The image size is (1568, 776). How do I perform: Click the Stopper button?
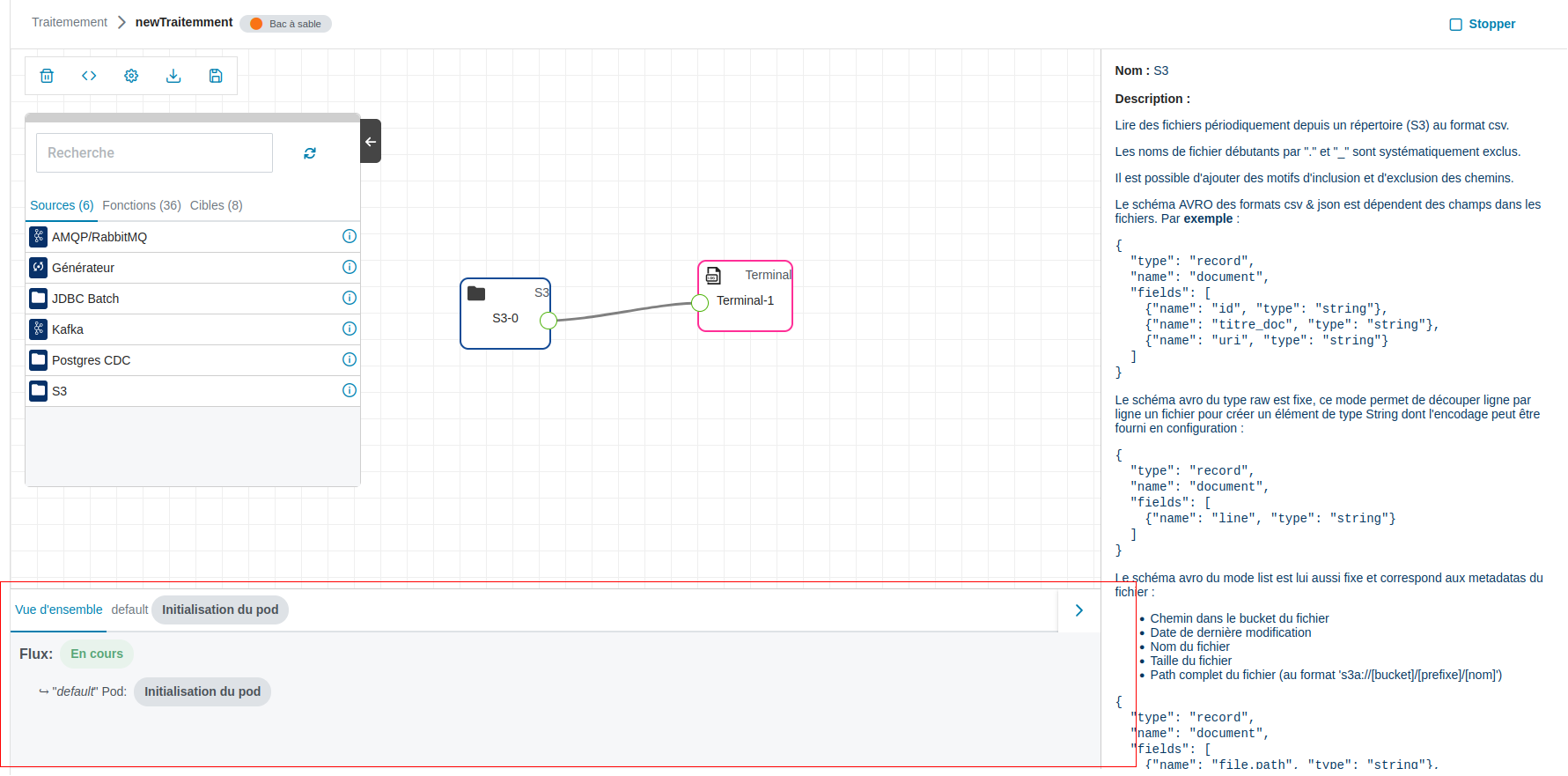[1483, 25]
